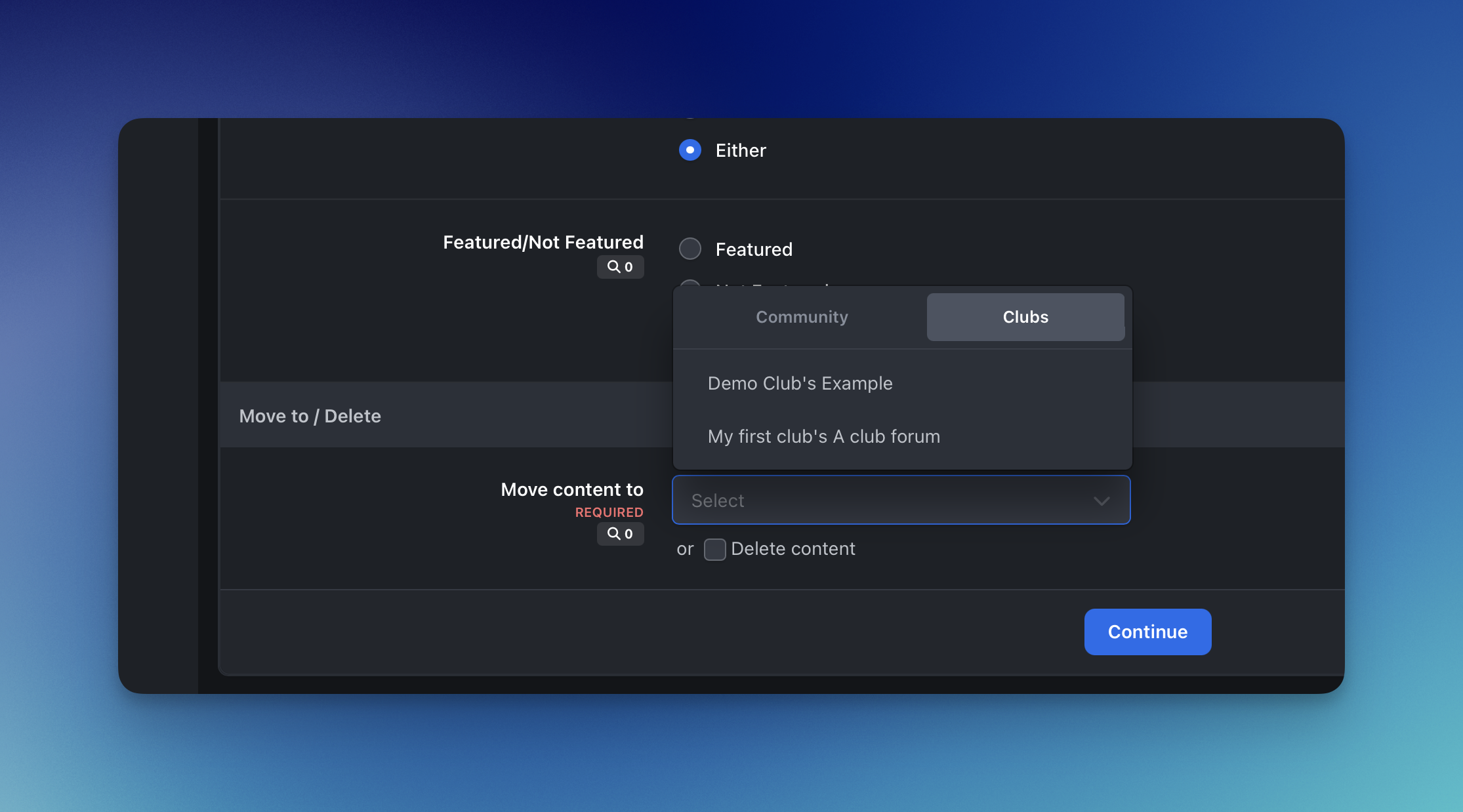1463x812 pixels.
Task: Click the Featured/Not Featured field label
Action: (x=543, y=243)
